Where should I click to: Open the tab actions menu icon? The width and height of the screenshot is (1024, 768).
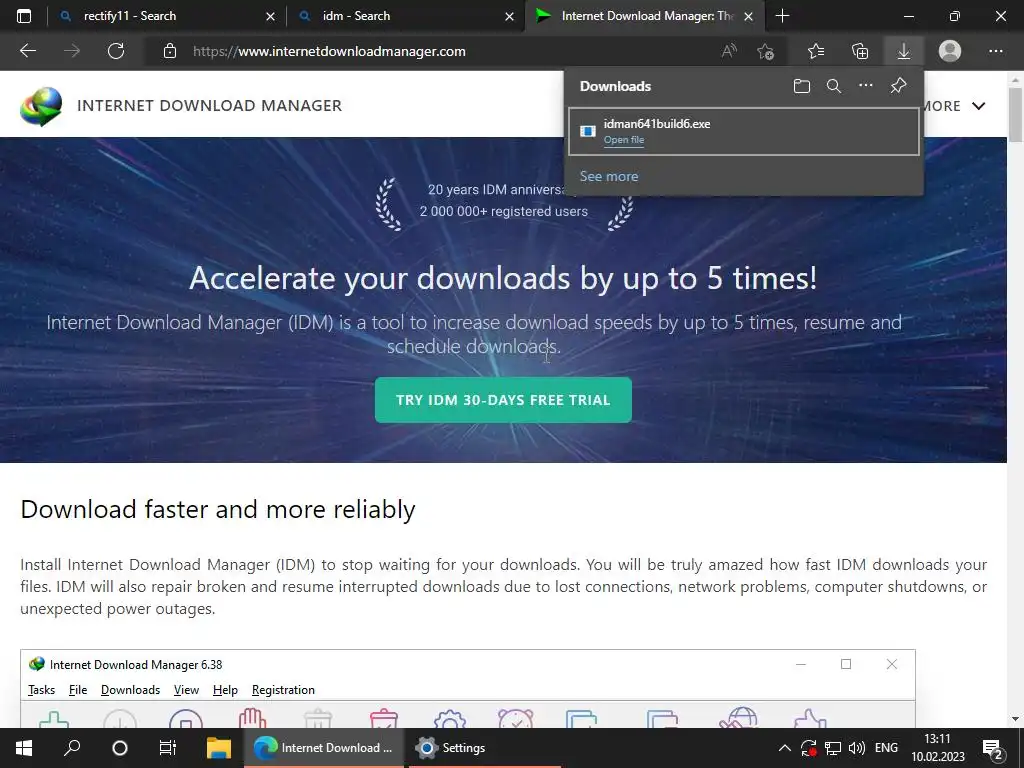click(24, 16)
